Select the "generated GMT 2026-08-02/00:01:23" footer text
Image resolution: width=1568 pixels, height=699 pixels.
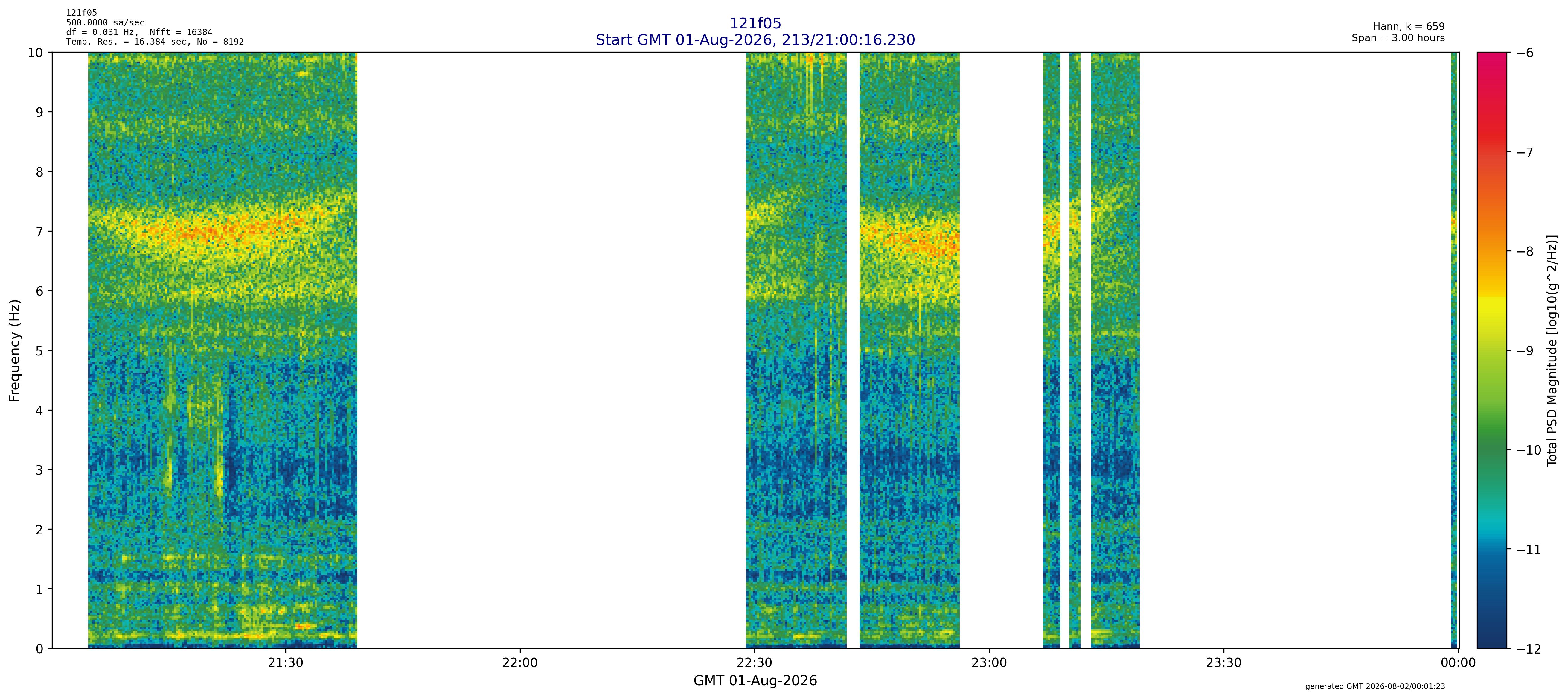(1375, 686)
